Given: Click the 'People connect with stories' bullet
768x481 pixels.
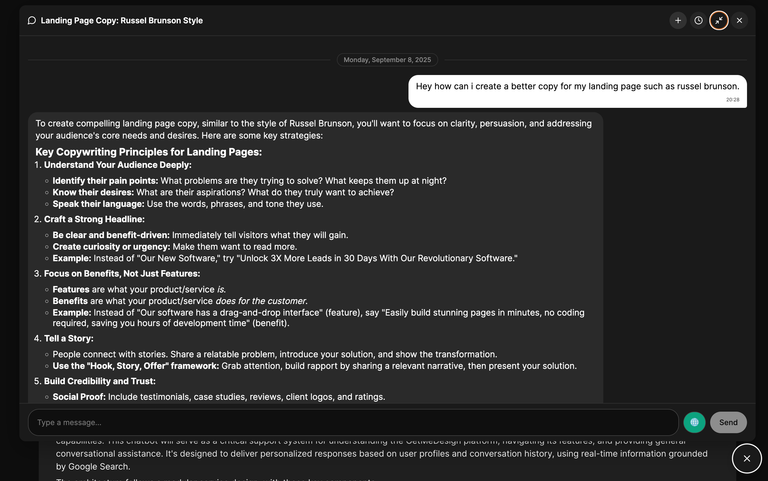Looking at the screenshot, I should [x=275, y=354].
